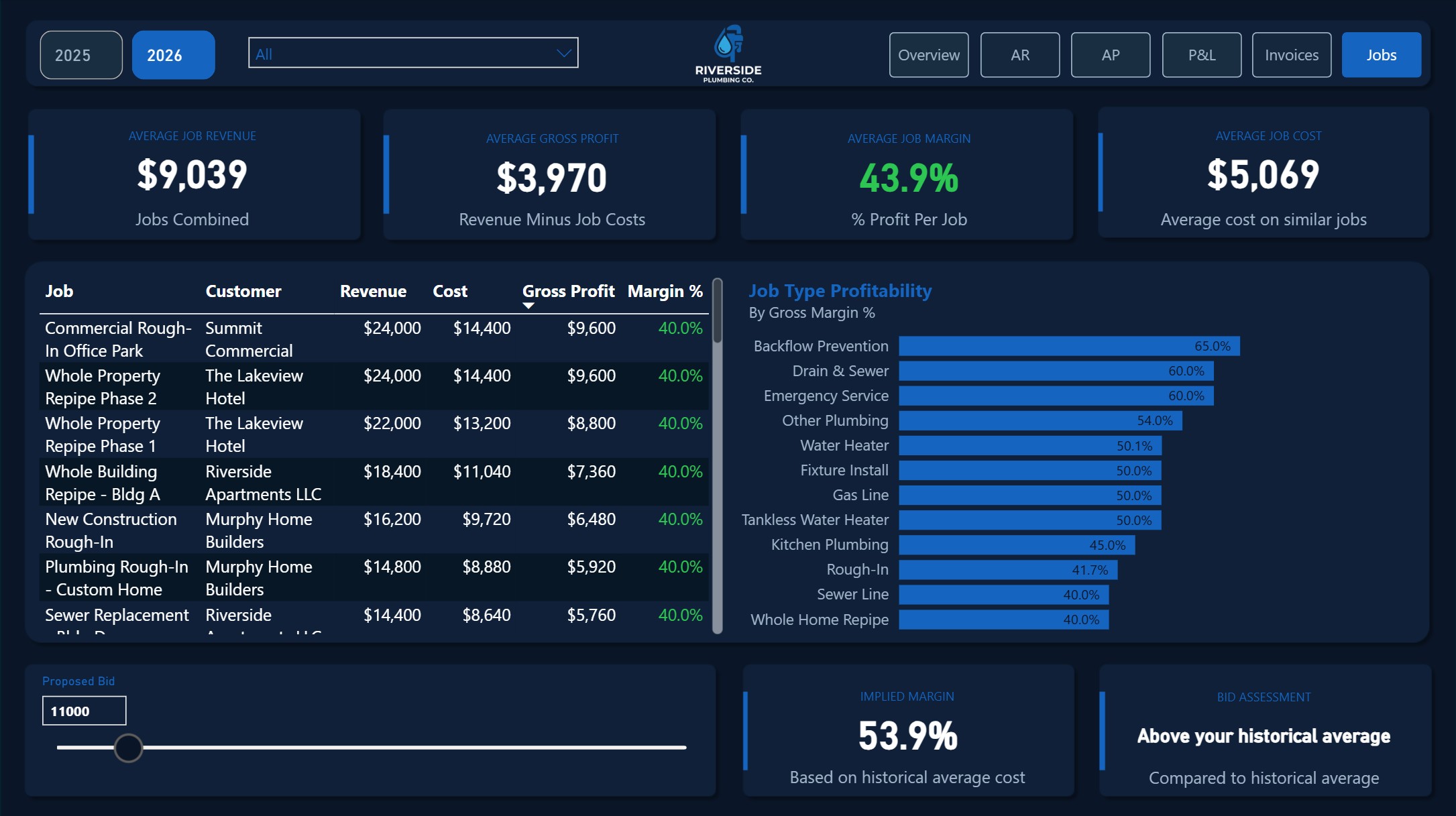Screen dimensions: 1456x816
Task: Click the Bid Assessment result card
Action: click(x=1265, y=730)
